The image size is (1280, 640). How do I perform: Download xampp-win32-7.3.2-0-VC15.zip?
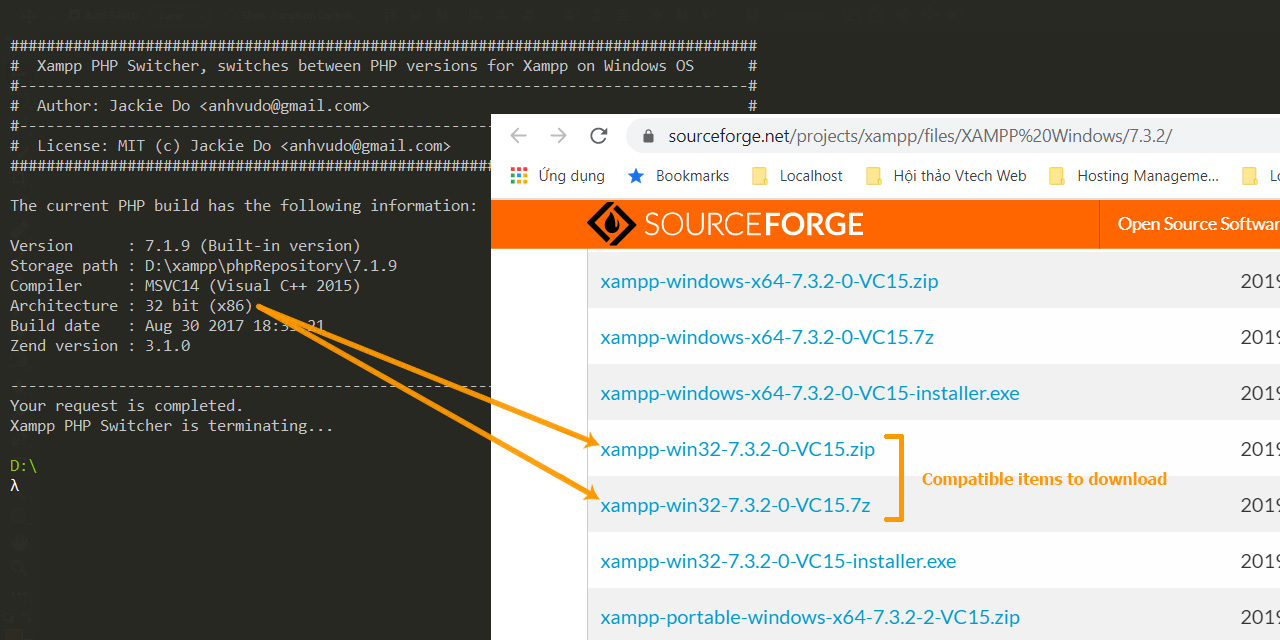737,449
